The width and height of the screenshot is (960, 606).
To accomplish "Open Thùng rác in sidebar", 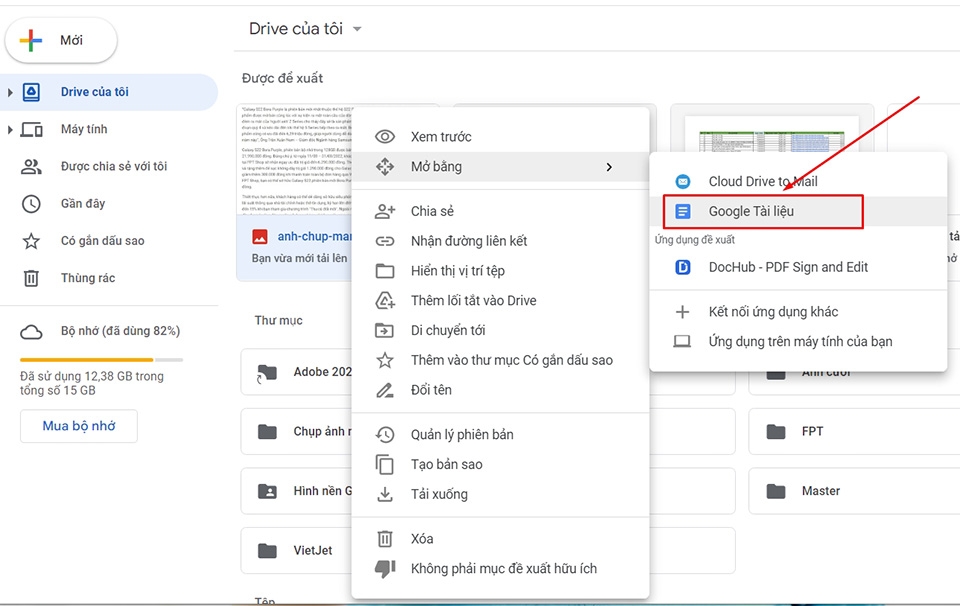I will coord(109,279).
